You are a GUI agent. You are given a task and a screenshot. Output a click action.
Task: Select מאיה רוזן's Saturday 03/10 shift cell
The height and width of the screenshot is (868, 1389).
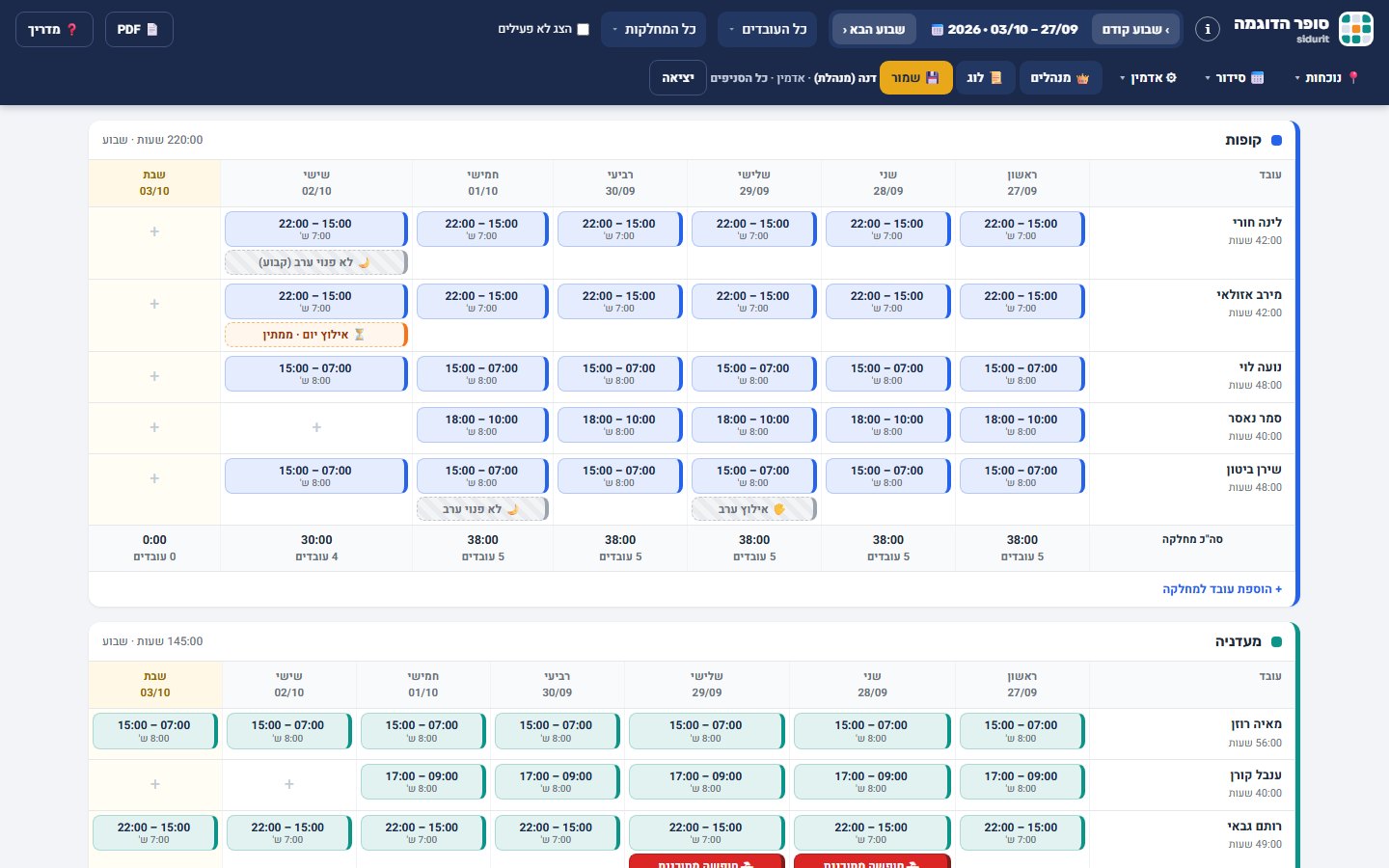point(155,731)
